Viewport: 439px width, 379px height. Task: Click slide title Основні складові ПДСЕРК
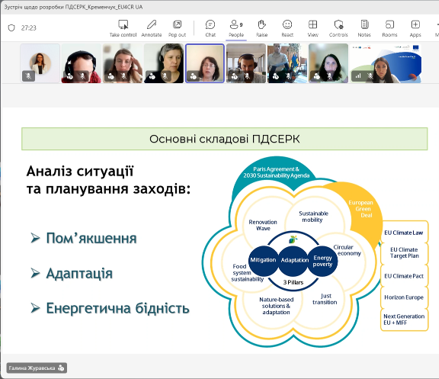(x=224, y=139)
